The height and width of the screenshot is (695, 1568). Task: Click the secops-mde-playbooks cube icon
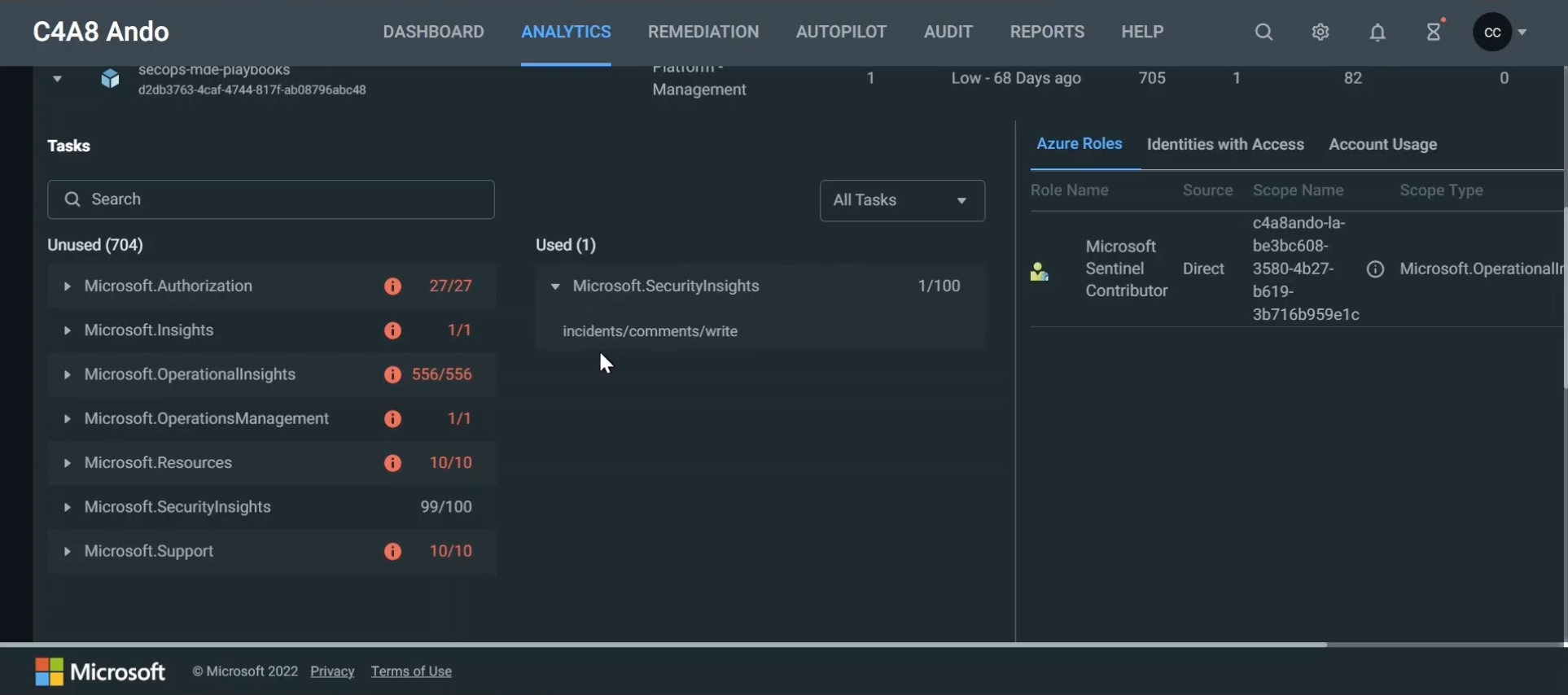tap(110, 79)
